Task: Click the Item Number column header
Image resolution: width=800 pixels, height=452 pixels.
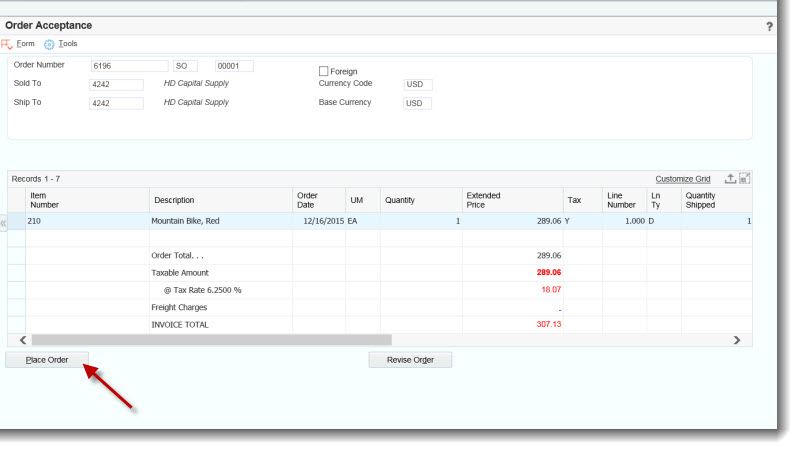Action: 87,200
